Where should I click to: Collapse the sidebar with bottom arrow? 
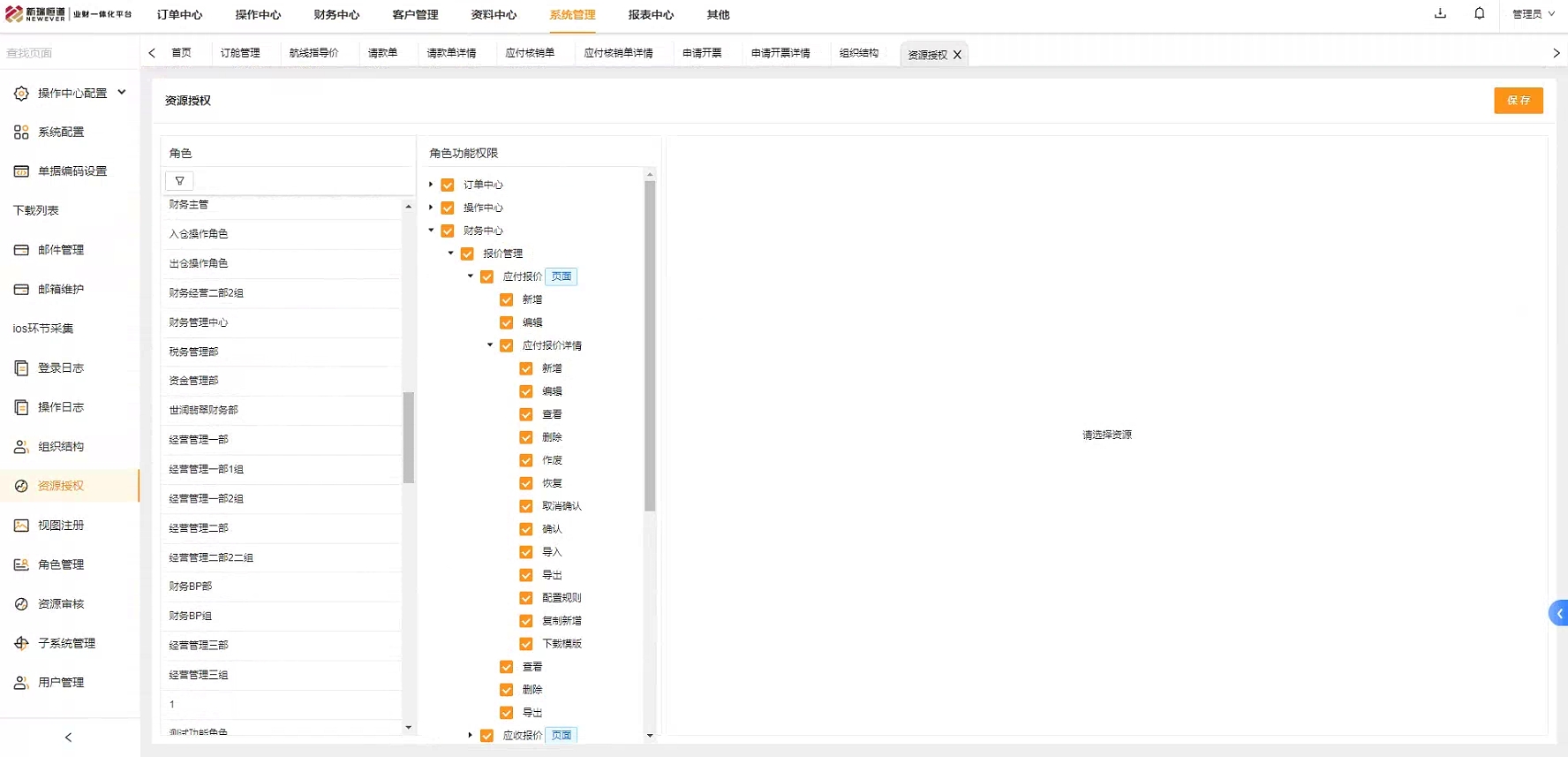69,737
